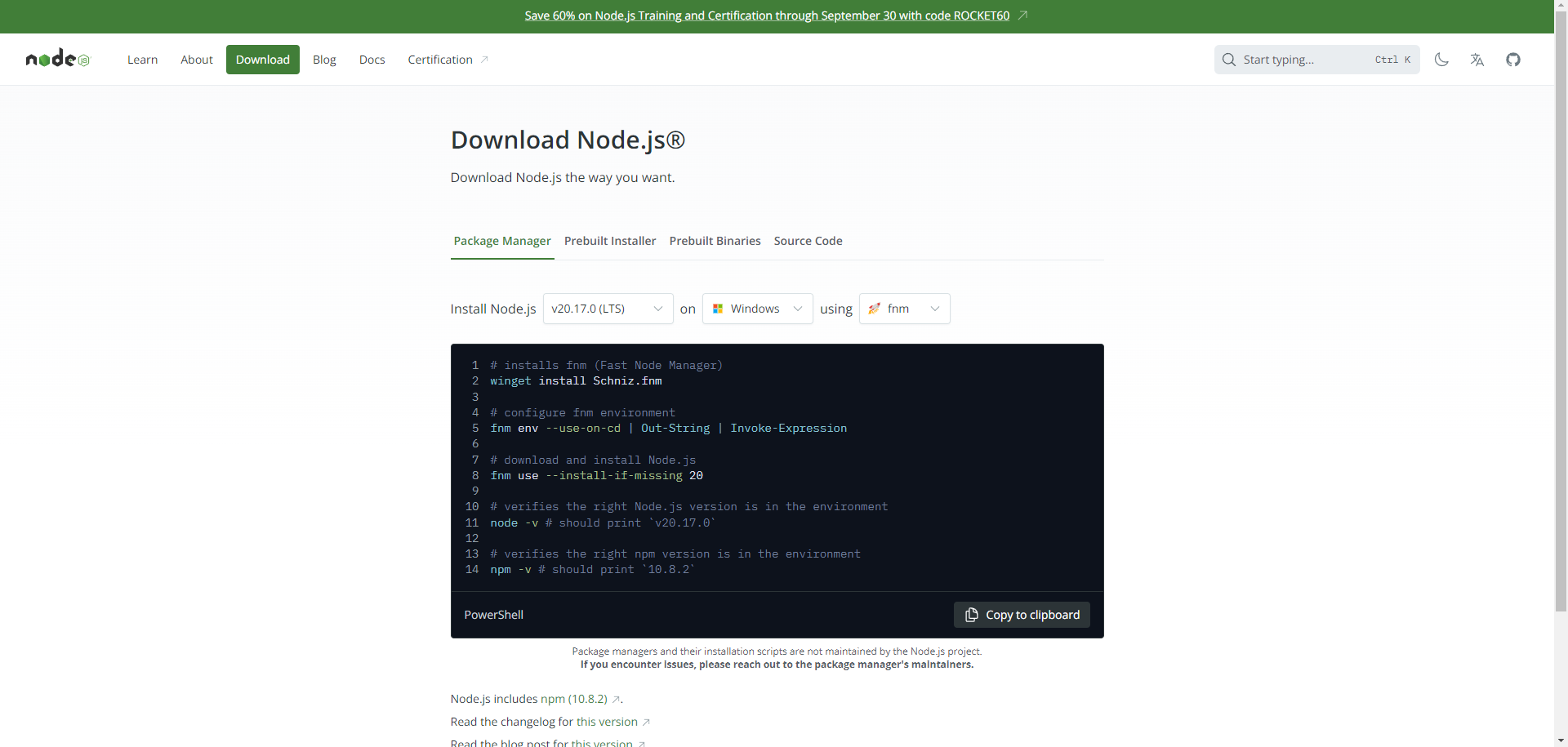Open the language translation menu icon

coord(1477,60)
